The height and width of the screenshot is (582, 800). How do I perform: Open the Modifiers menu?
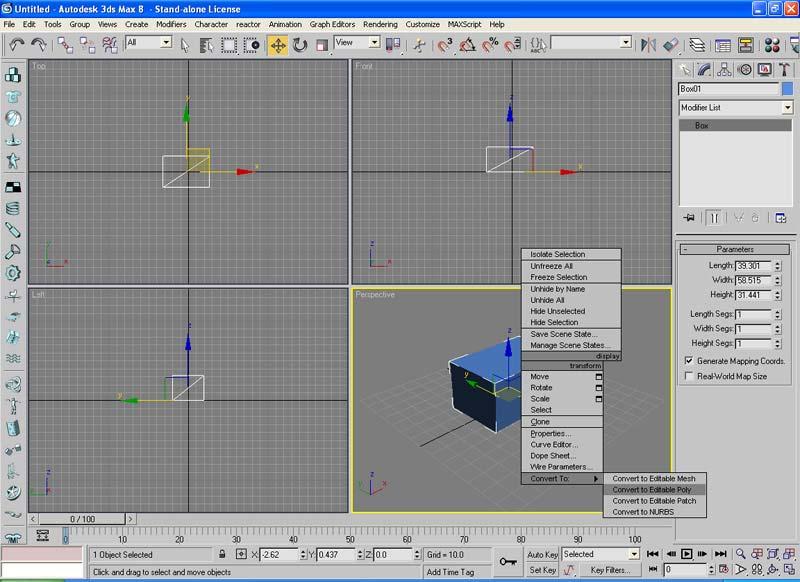tap(171, 24)
